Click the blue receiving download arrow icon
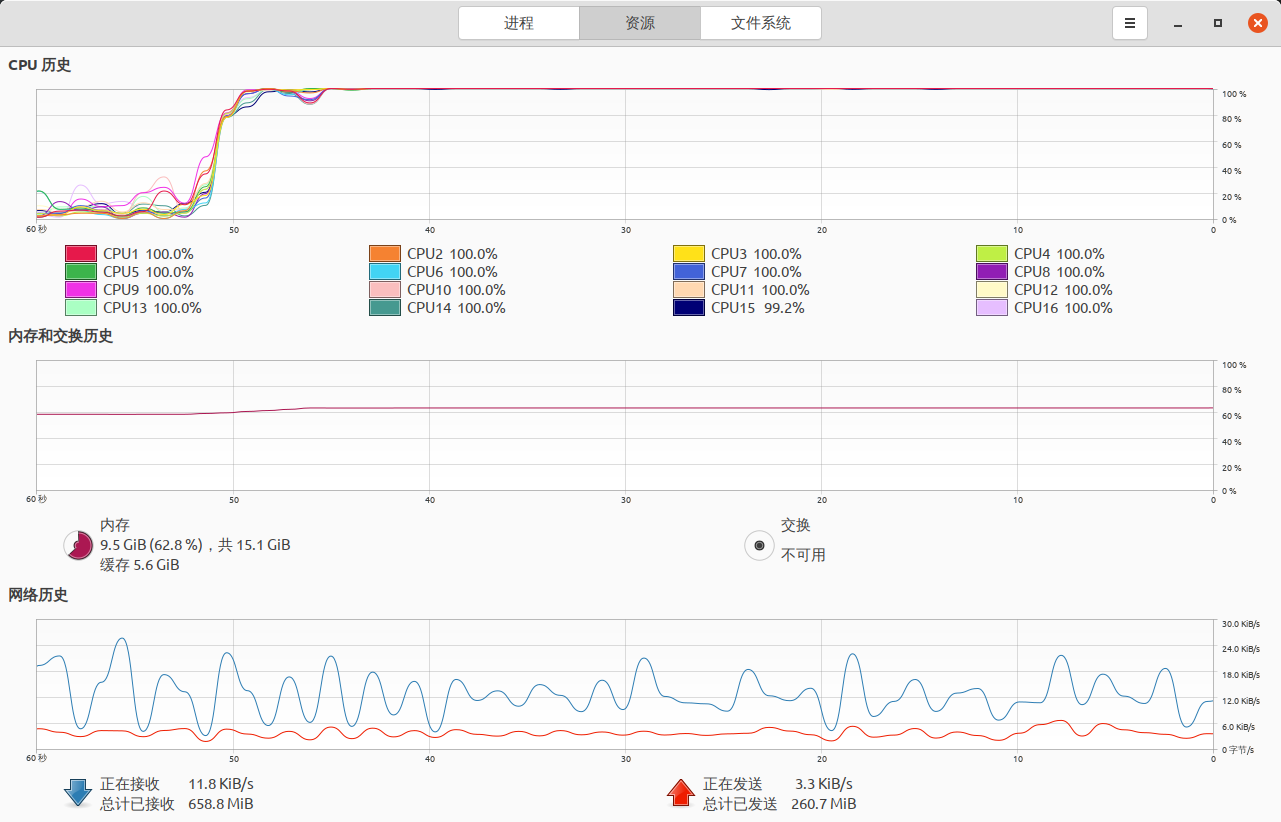This screenshot has height=822, width=1281. coord(78,793)
